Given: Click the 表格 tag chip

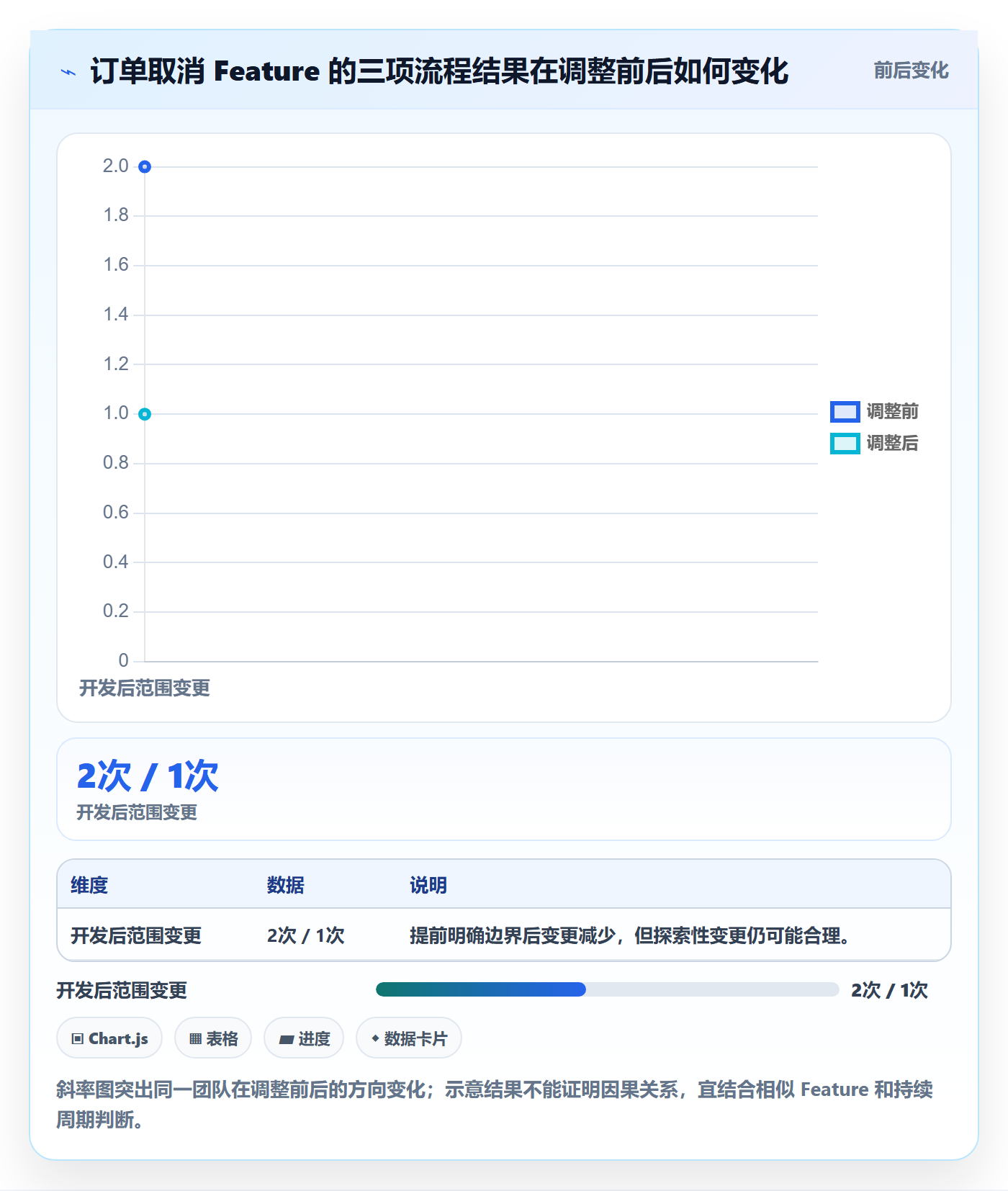Looking at the screenshot, I should tap(213, 1038).
